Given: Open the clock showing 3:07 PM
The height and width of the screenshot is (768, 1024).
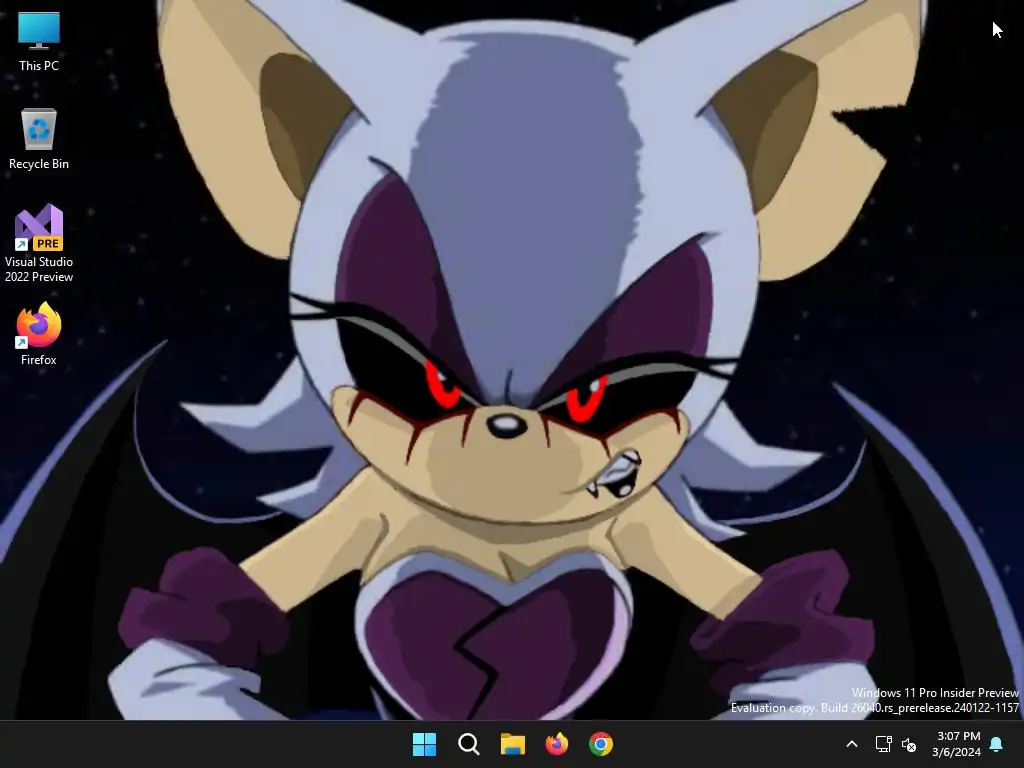Looking at the screenshot, I should pyautogui.click(x=957, y=744).
